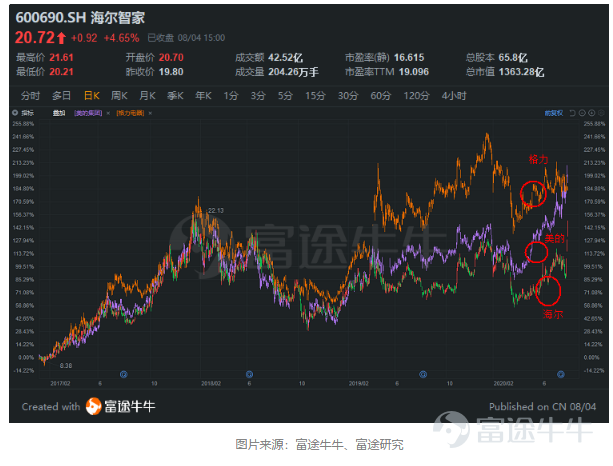The height and width of the screenshot is (466, 613).
Task: Switch chart to 30分 interval
Action: pos(348,96)
